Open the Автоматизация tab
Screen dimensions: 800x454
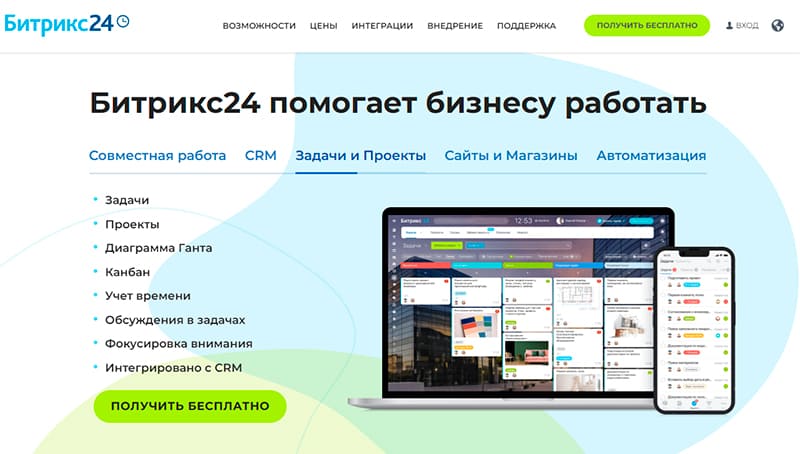(x=651, y=156)
